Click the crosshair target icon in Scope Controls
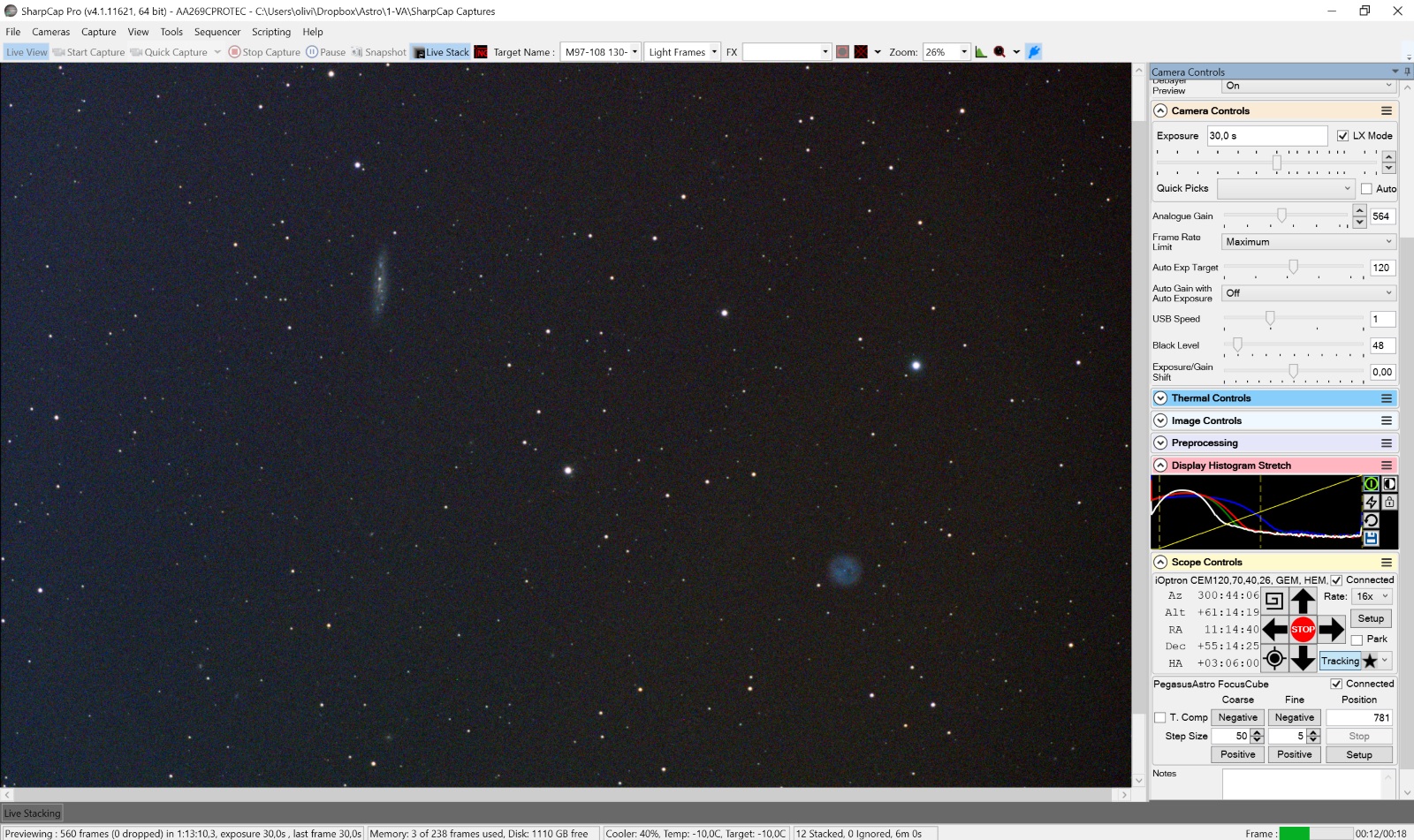The image size is (1414, 840). [x=1273, y=658]
